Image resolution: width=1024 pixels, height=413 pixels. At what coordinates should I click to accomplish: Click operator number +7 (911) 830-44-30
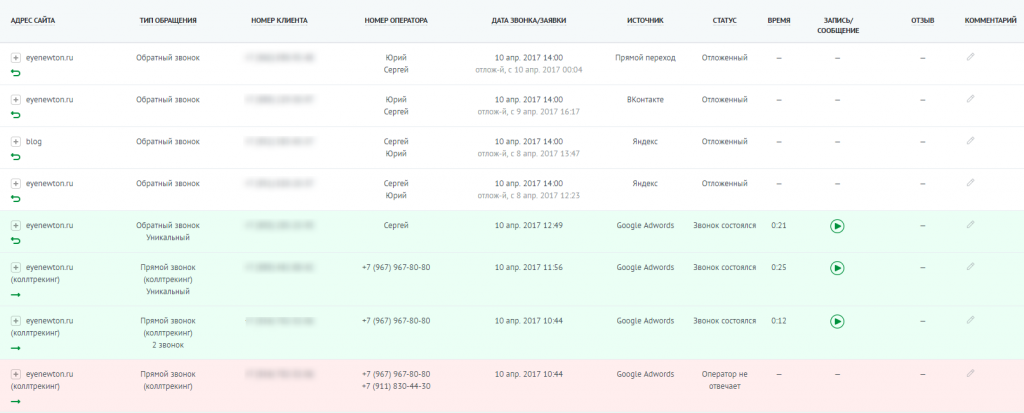point(396,386)
